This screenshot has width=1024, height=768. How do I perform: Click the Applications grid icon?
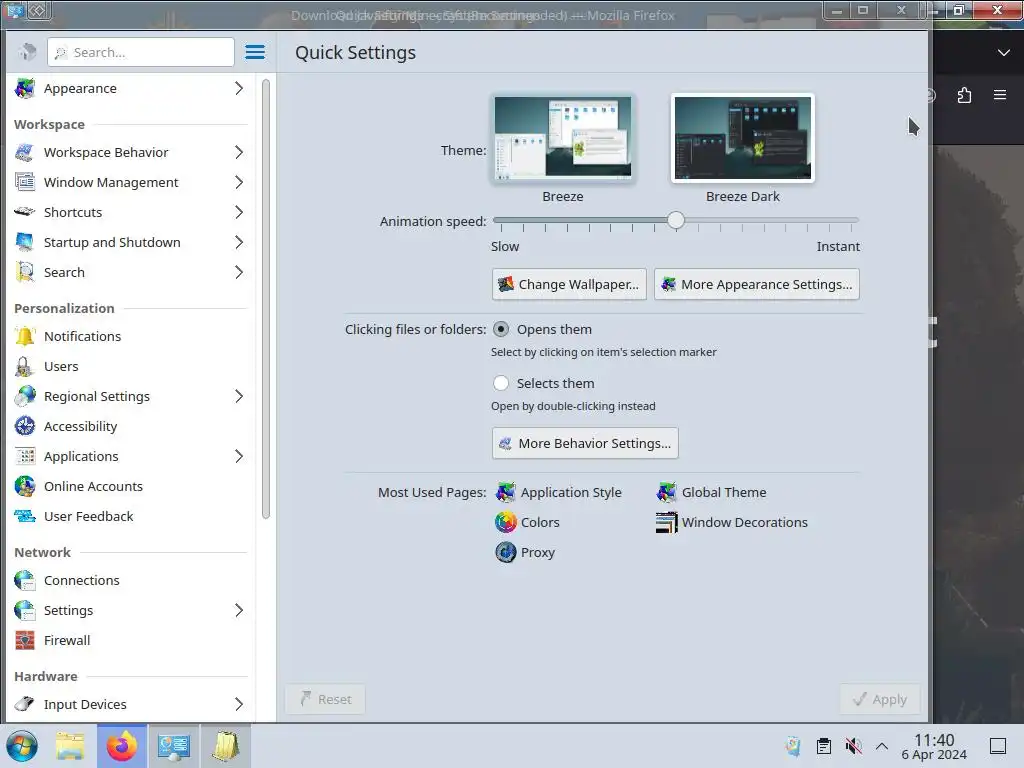pyautogui.click(x=25, y=456)
